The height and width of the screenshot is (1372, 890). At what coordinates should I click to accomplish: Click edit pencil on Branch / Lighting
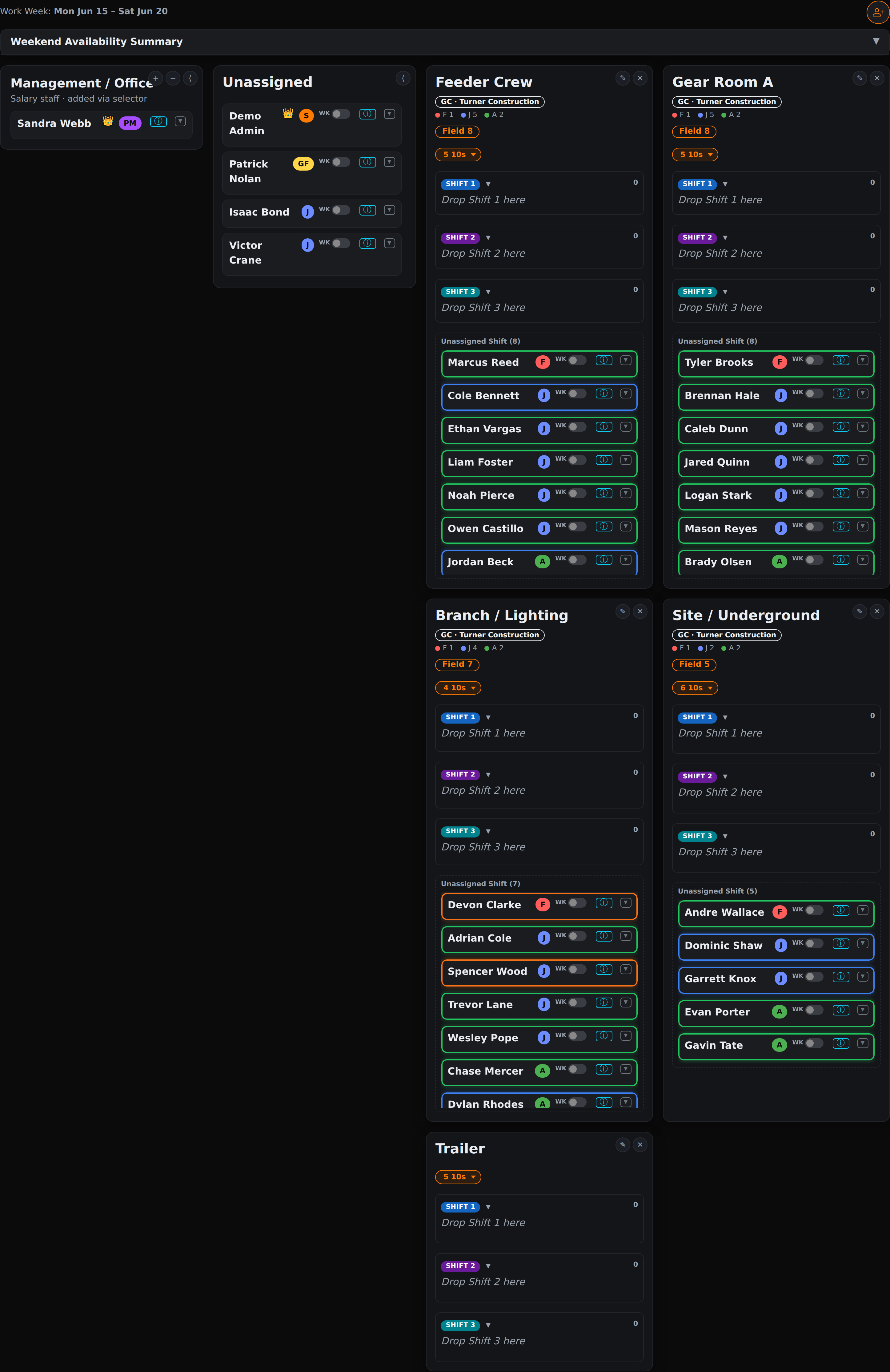[623, 611]
